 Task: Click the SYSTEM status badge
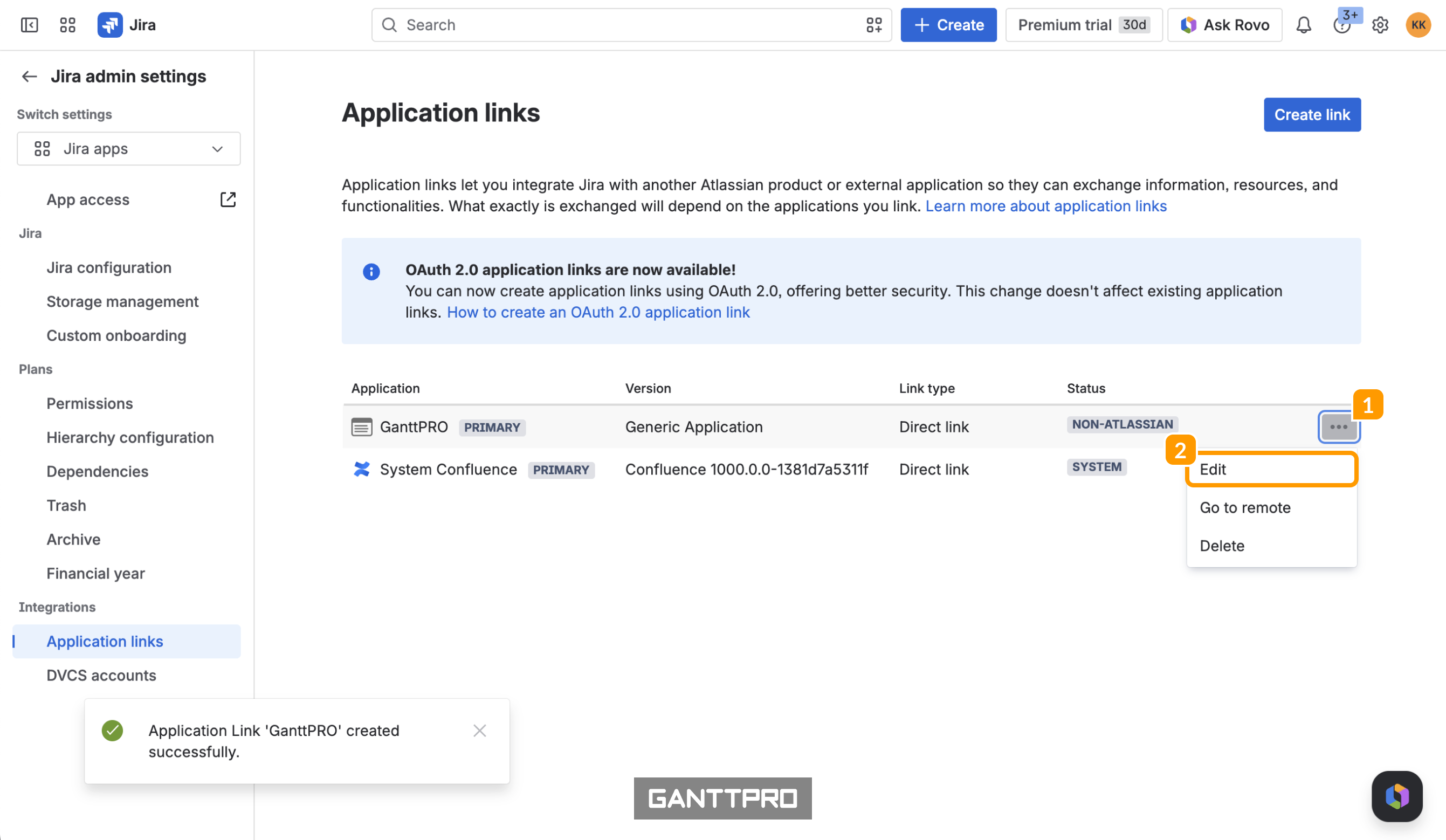(x=1097, y=467)
